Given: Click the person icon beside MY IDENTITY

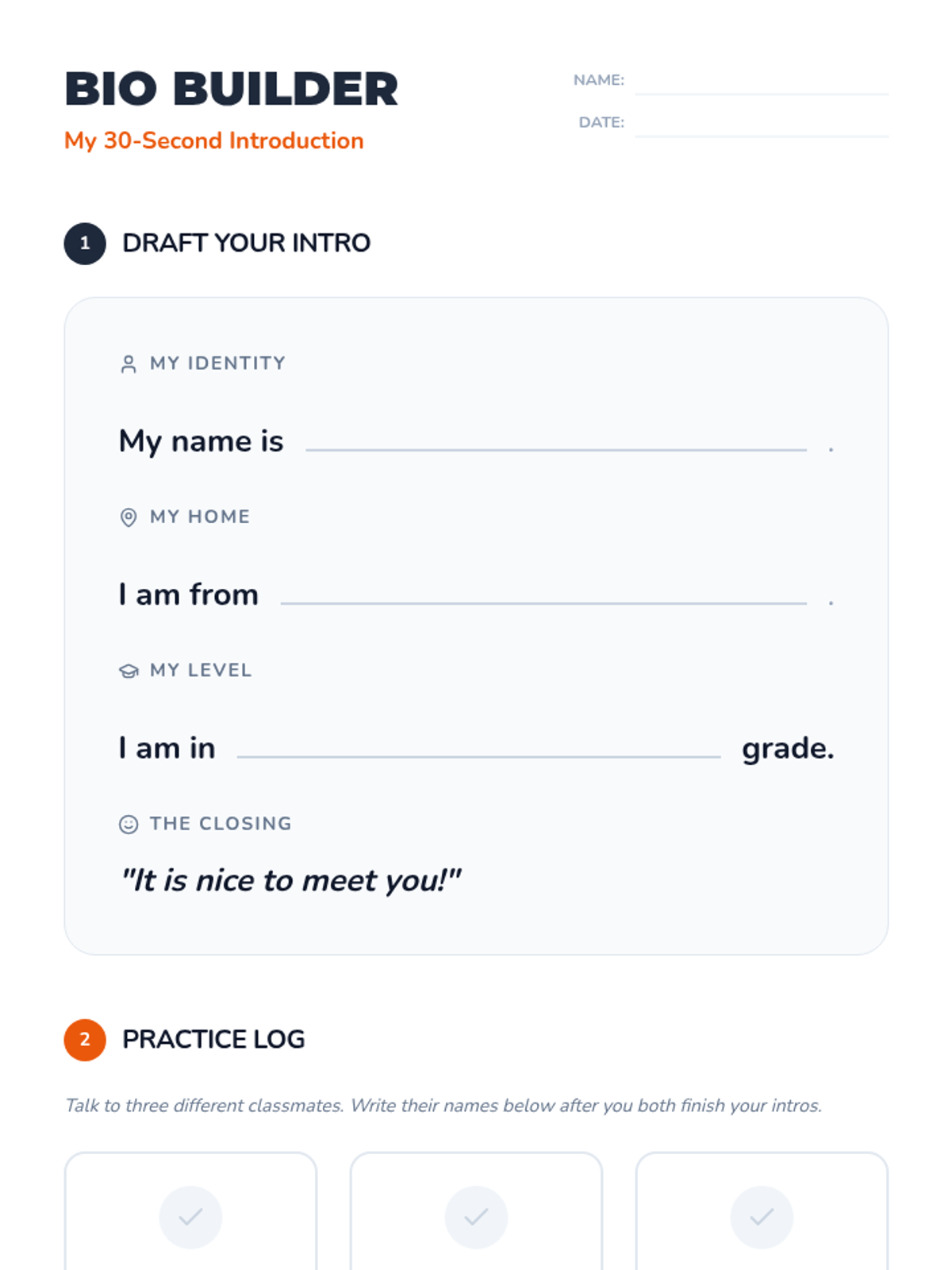Looking at the screenshot, I should pos(128,364).
